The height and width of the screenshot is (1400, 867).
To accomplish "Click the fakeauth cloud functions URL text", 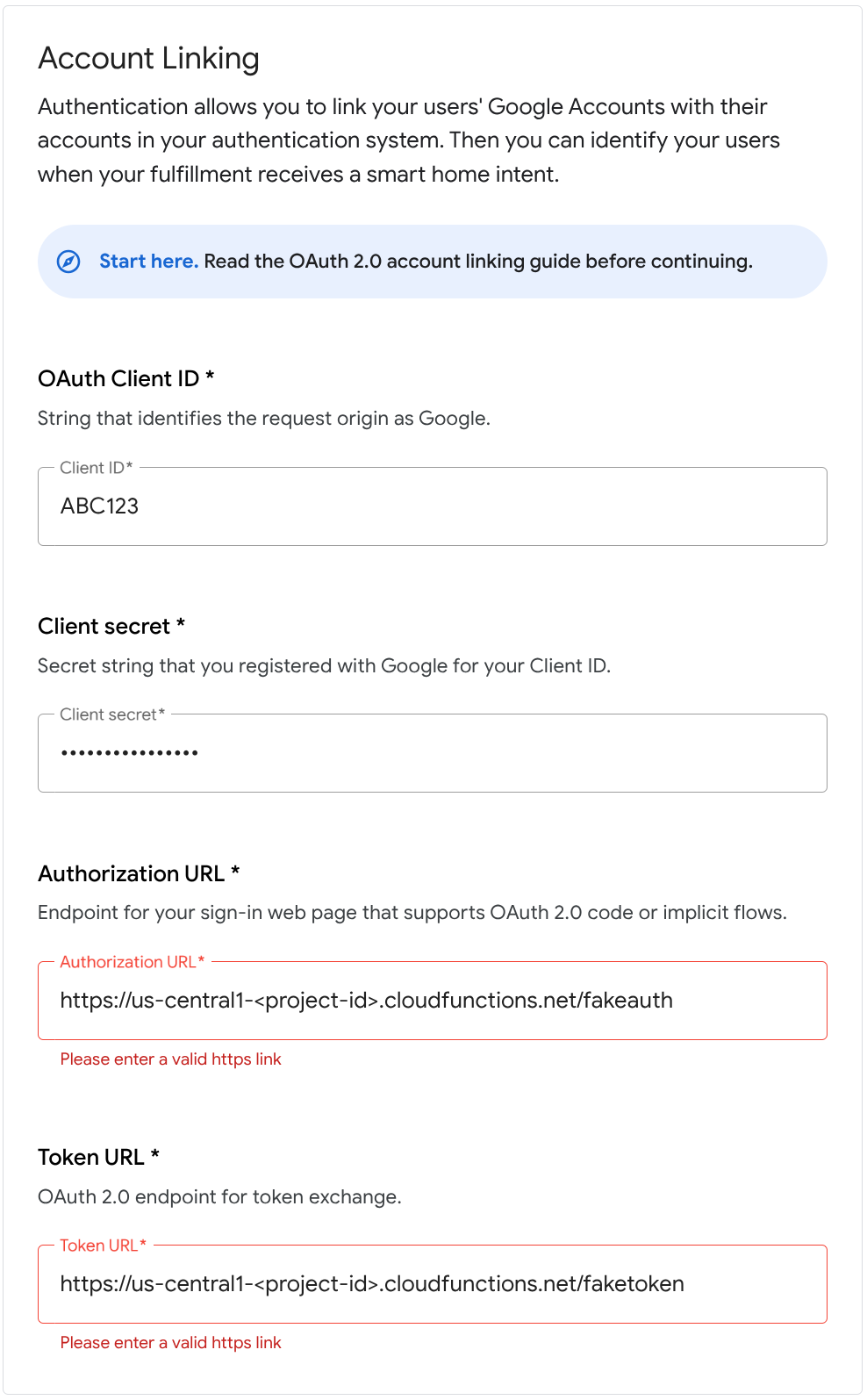I will [366, 1000].
